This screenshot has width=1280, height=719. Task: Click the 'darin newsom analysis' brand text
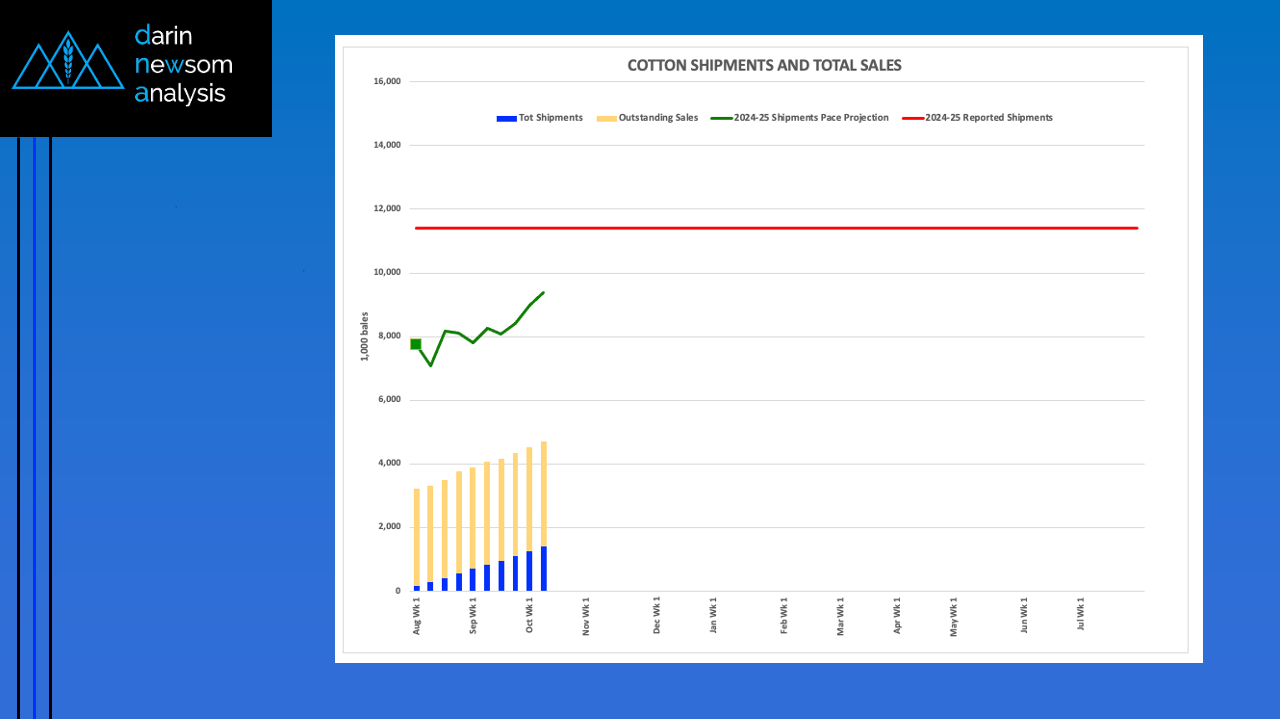183,65
